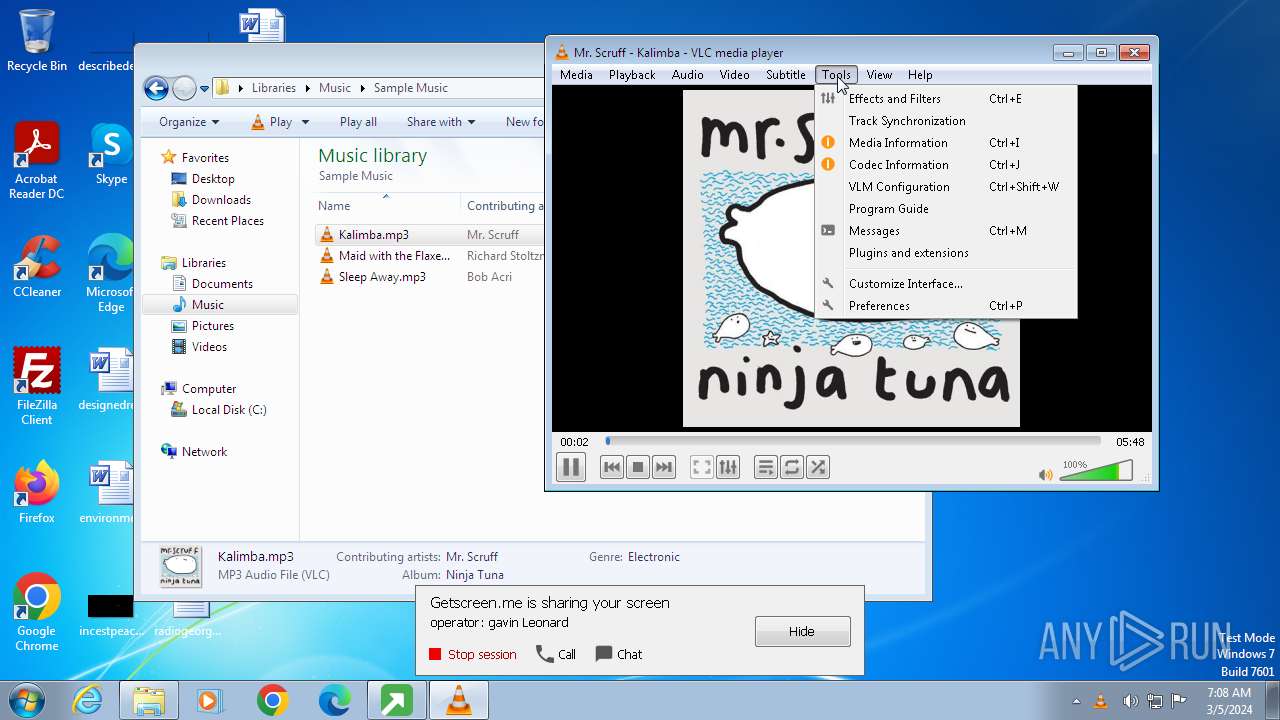
Task: Open Recycle Bin on desktop
Action: (37, 41)
